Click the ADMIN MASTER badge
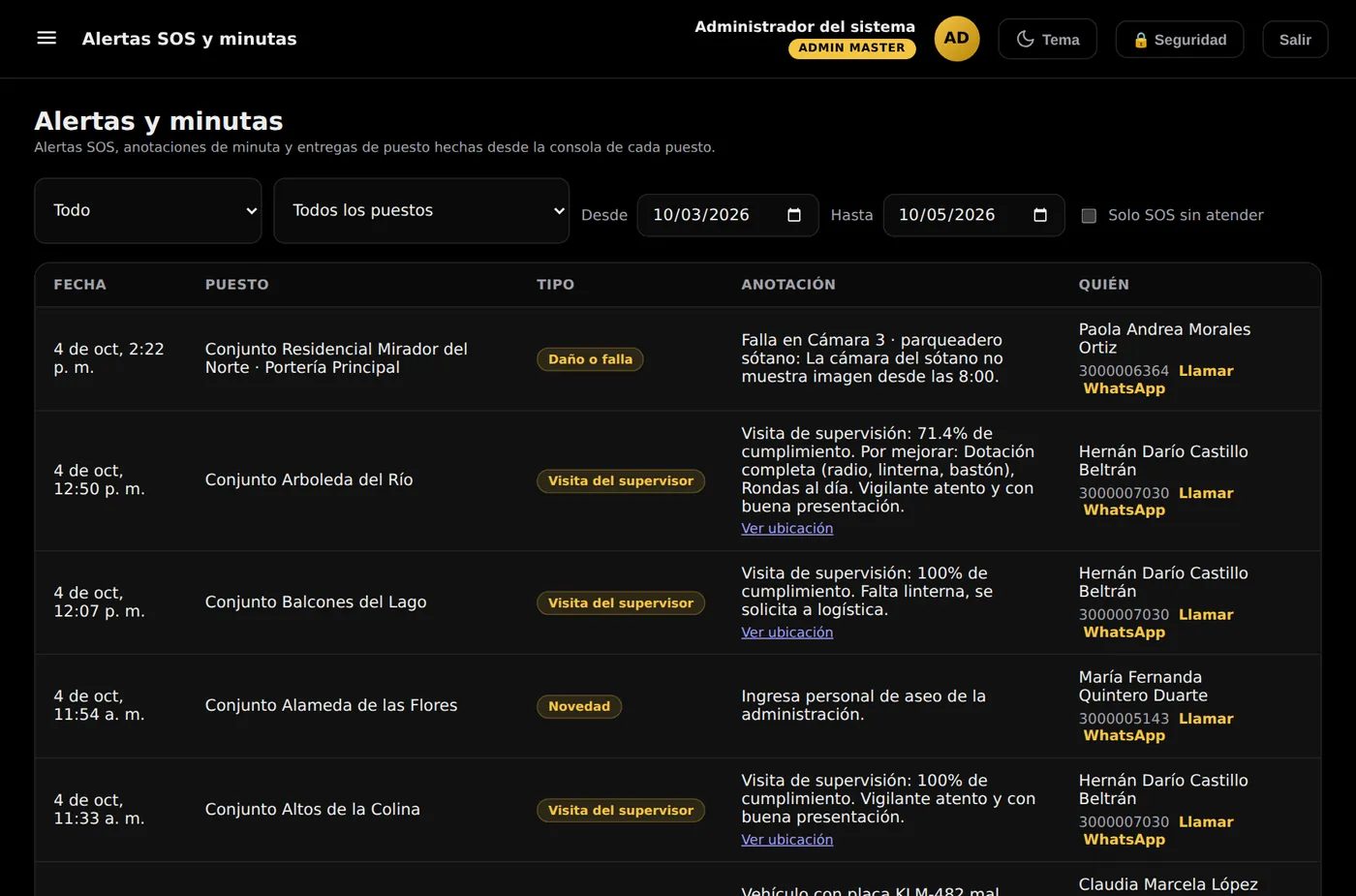 click(x=852, y=48)
